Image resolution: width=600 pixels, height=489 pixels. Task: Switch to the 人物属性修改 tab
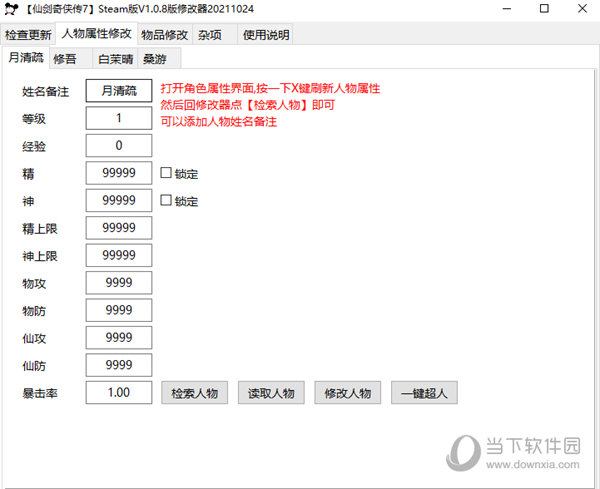96,34
